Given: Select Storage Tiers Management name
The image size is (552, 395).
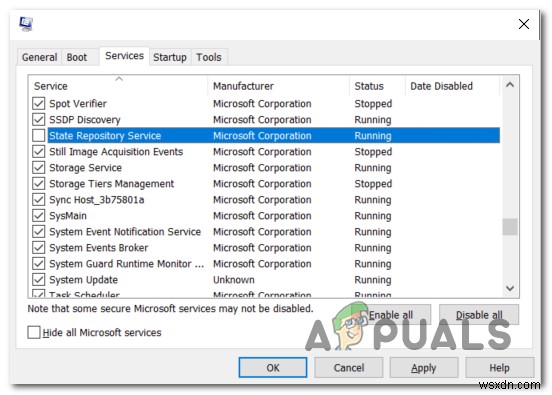Looking at the screenshot, I should 112,184.
